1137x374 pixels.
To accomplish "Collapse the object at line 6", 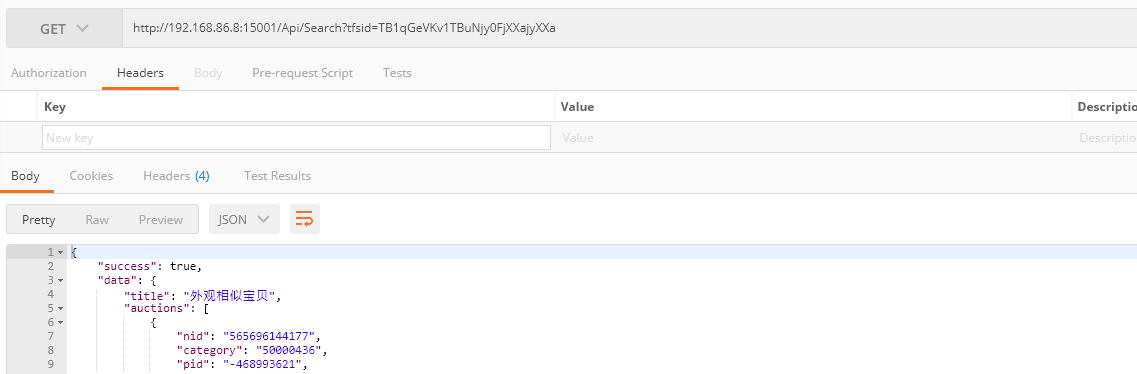I will pos(61,322).
